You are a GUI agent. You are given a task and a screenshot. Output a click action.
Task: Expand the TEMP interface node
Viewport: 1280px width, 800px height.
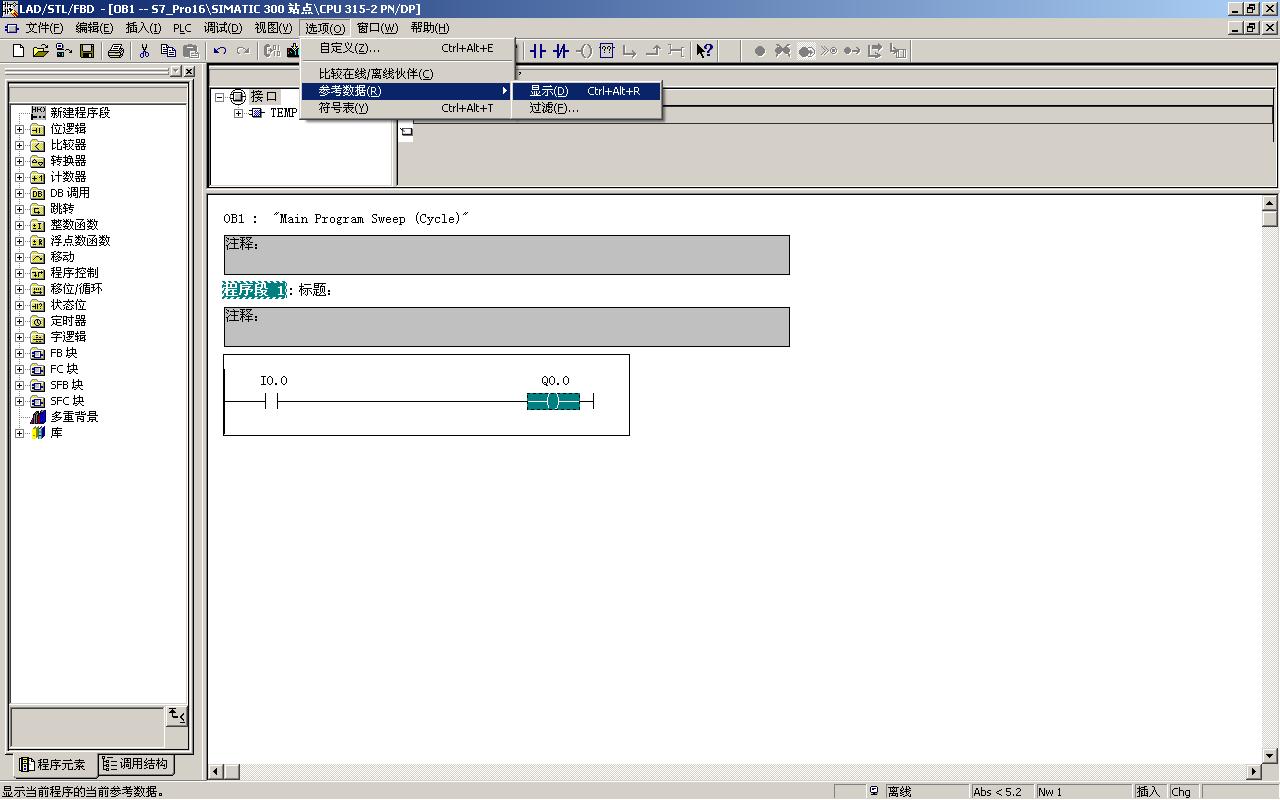pyautogui.click(x=238, y=113)
